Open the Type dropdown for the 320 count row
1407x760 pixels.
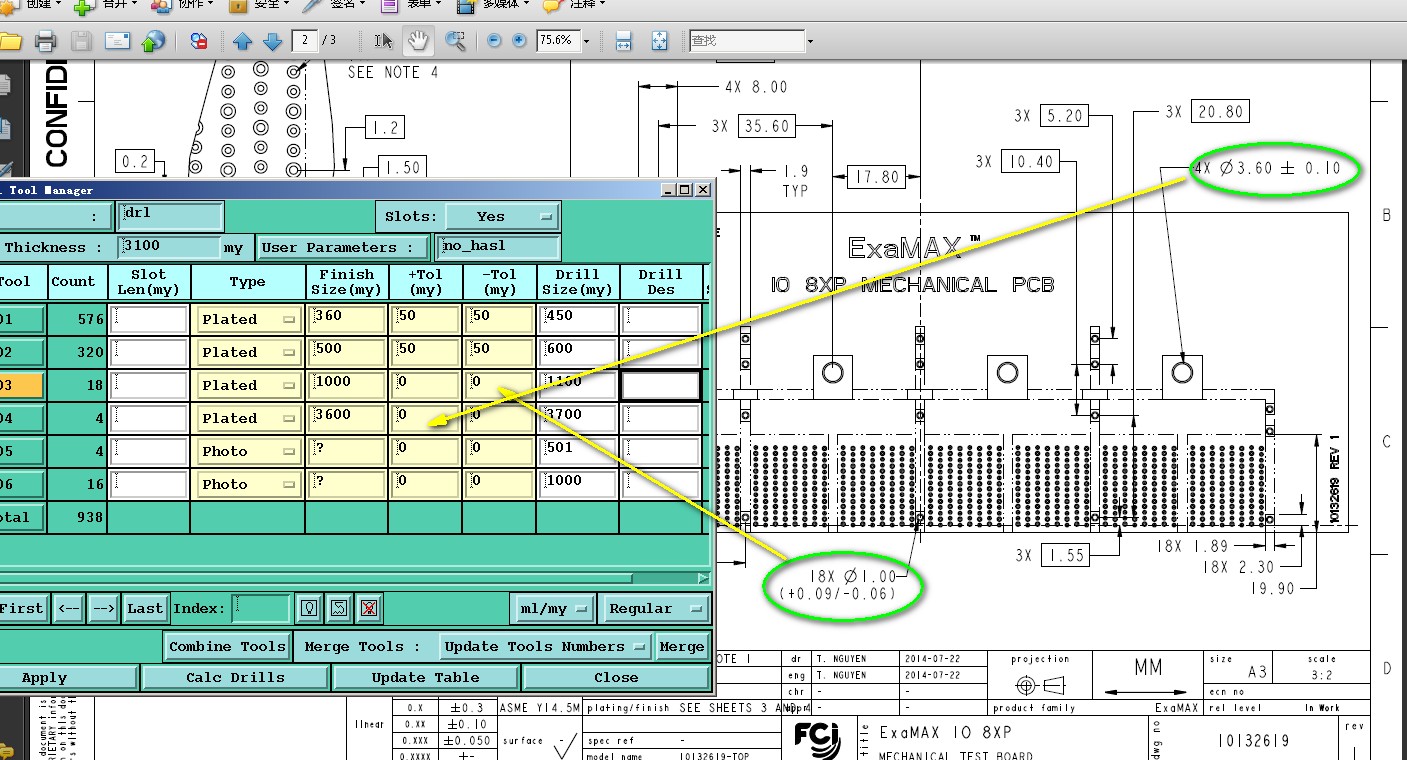pyautogui.click(x=248, y=352)
